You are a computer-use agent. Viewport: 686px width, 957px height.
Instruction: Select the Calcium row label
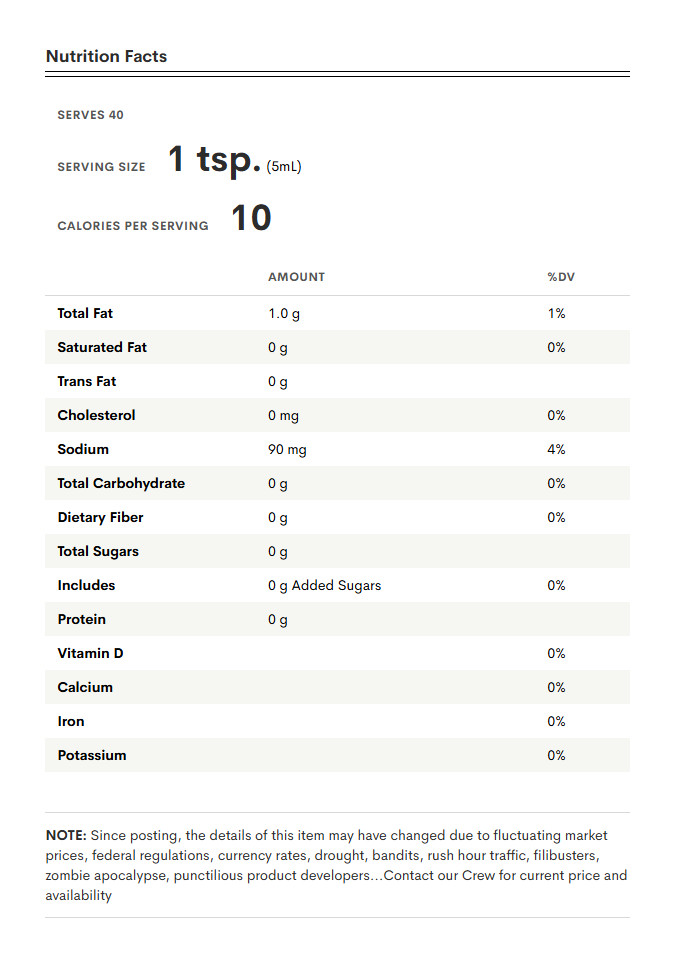coord(85,688)
